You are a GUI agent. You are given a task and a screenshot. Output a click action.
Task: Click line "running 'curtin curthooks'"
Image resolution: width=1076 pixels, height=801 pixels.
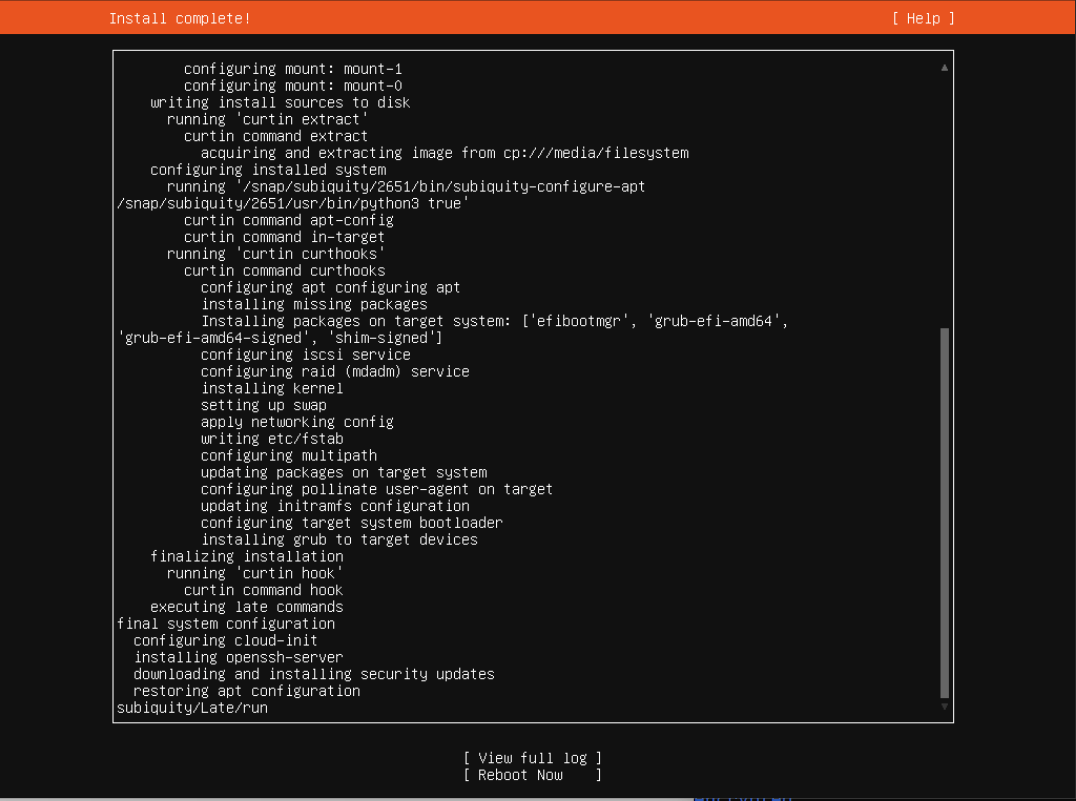click(276, 254)
